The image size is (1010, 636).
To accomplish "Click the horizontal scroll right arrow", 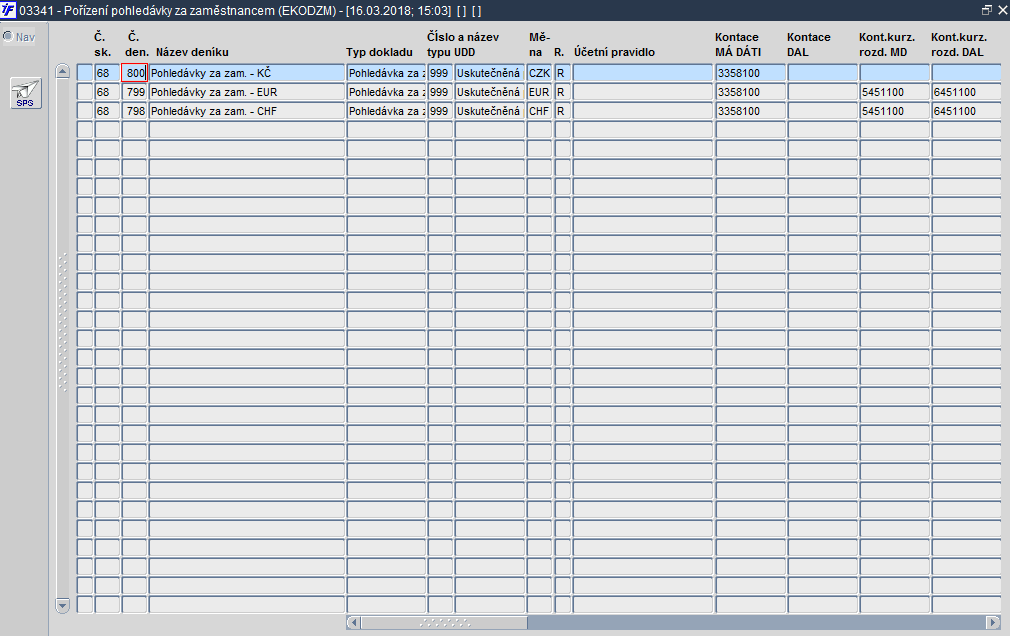I will [x=993, y=622].
